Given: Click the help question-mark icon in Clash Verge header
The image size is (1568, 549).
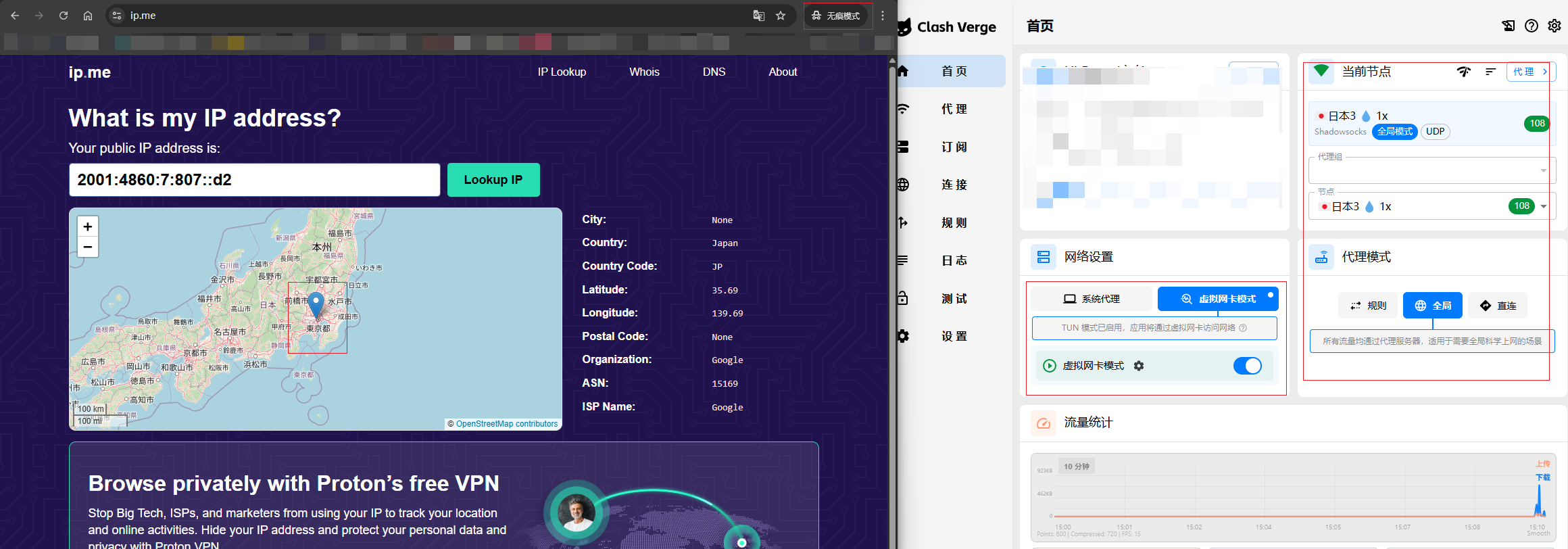Looking at the screenshot, I should (1532, 26).
